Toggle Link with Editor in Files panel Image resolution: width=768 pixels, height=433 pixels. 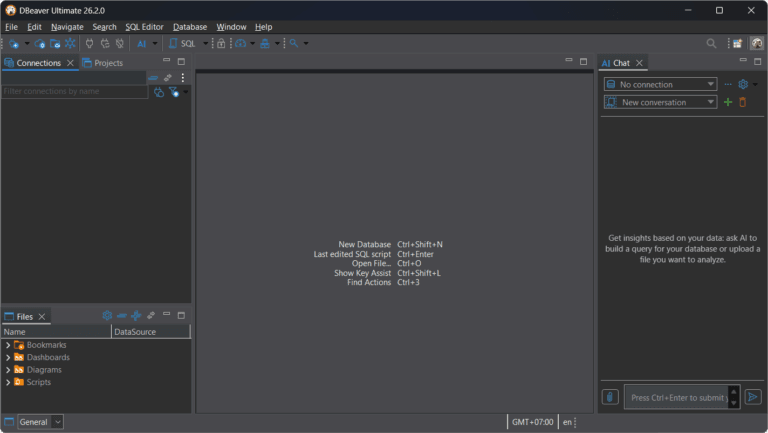[x=151, y=315]
